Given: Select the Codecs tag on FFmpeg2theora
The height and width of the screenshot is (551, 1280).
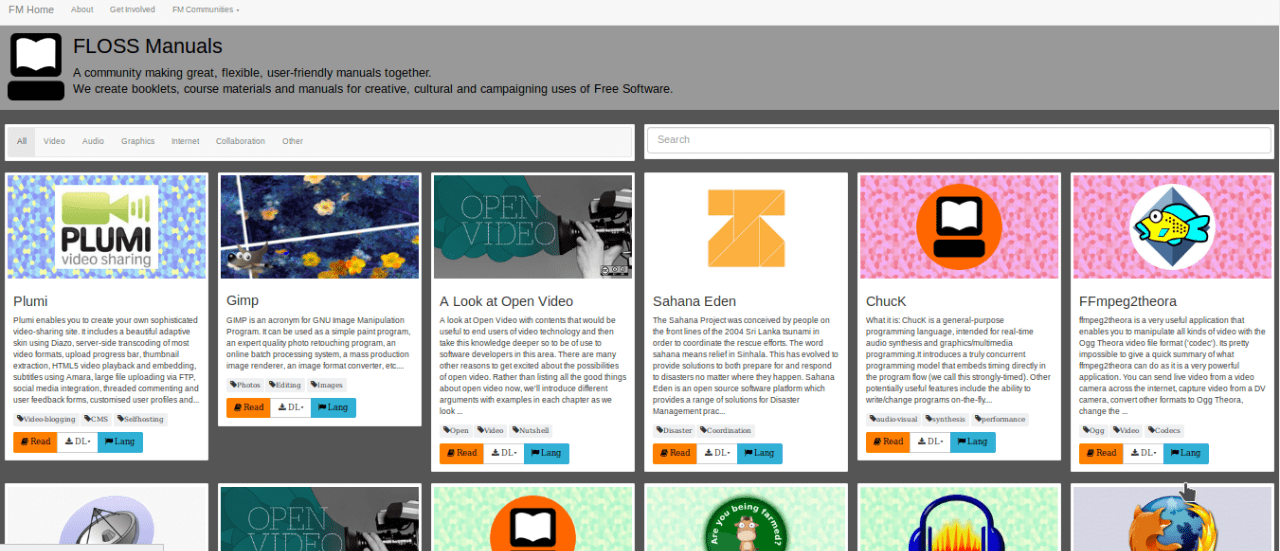Looking at the screenshot, I should click(1164, 430).
